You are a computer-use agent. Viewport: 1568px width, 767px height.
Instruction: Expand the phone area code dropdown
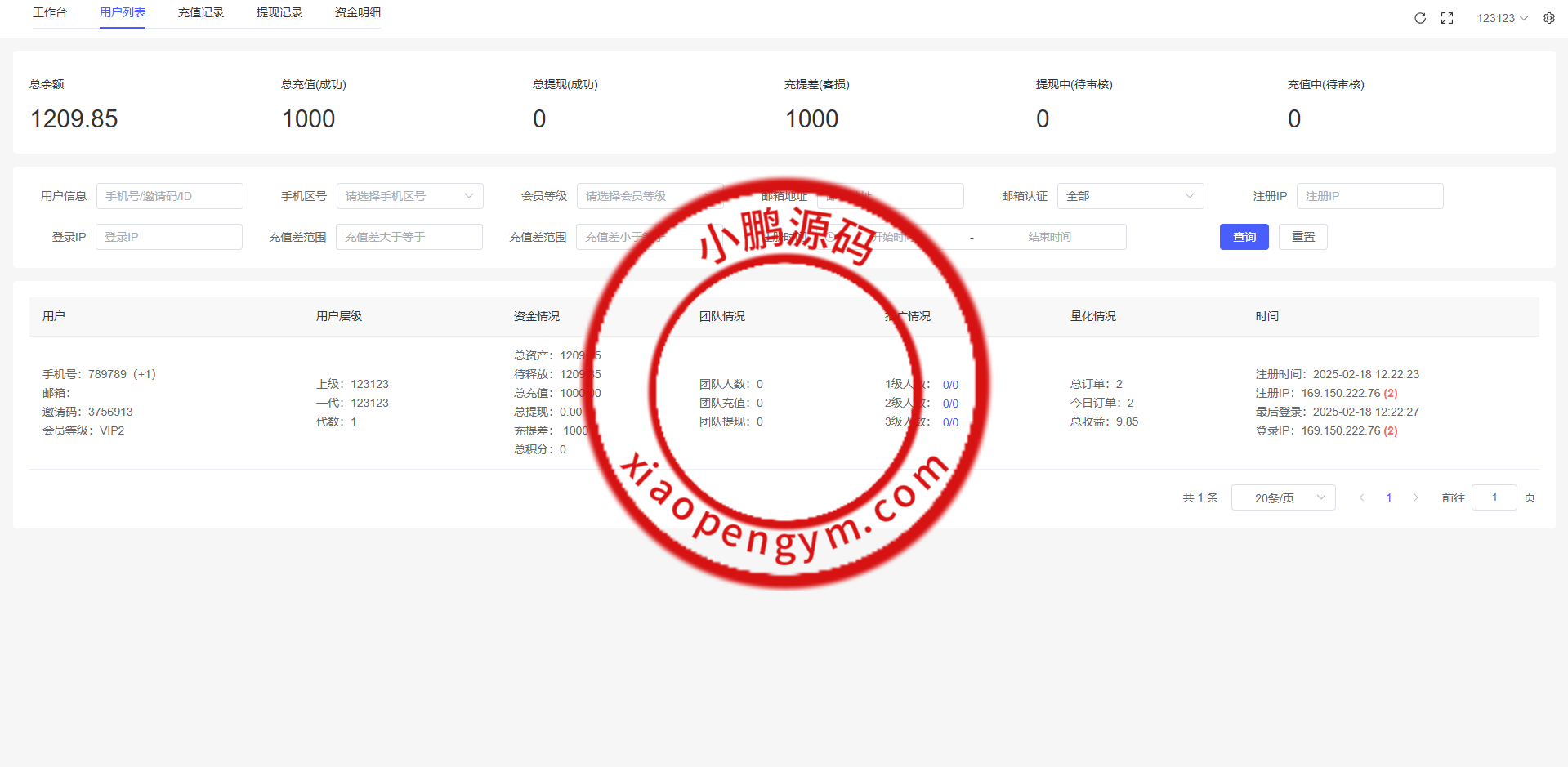[409, 196]
